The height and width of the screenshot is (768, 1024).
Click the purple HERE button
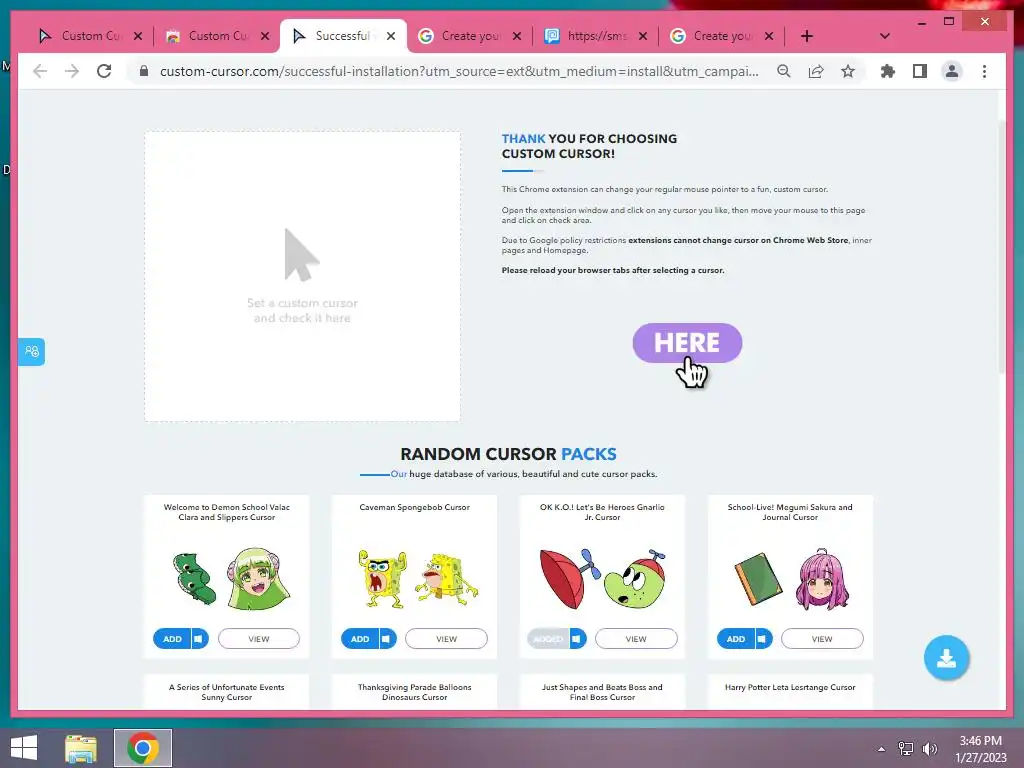click(x=687, y=343)
